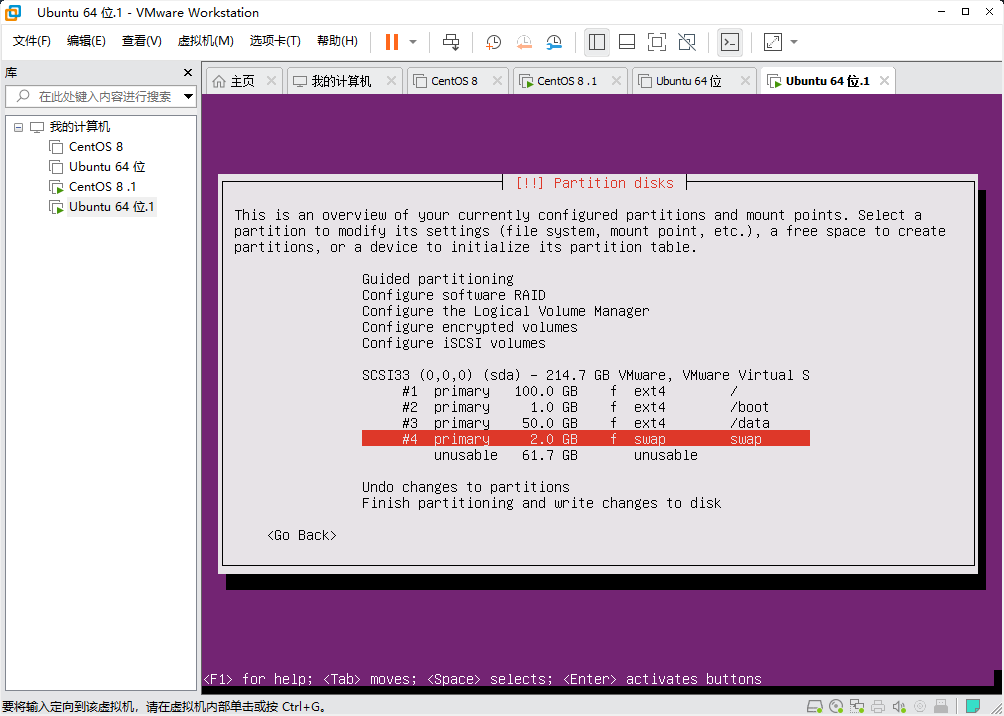Close the library panel with its X
The height and width of the screenshot is (716, 1004).
click(188, 72)
